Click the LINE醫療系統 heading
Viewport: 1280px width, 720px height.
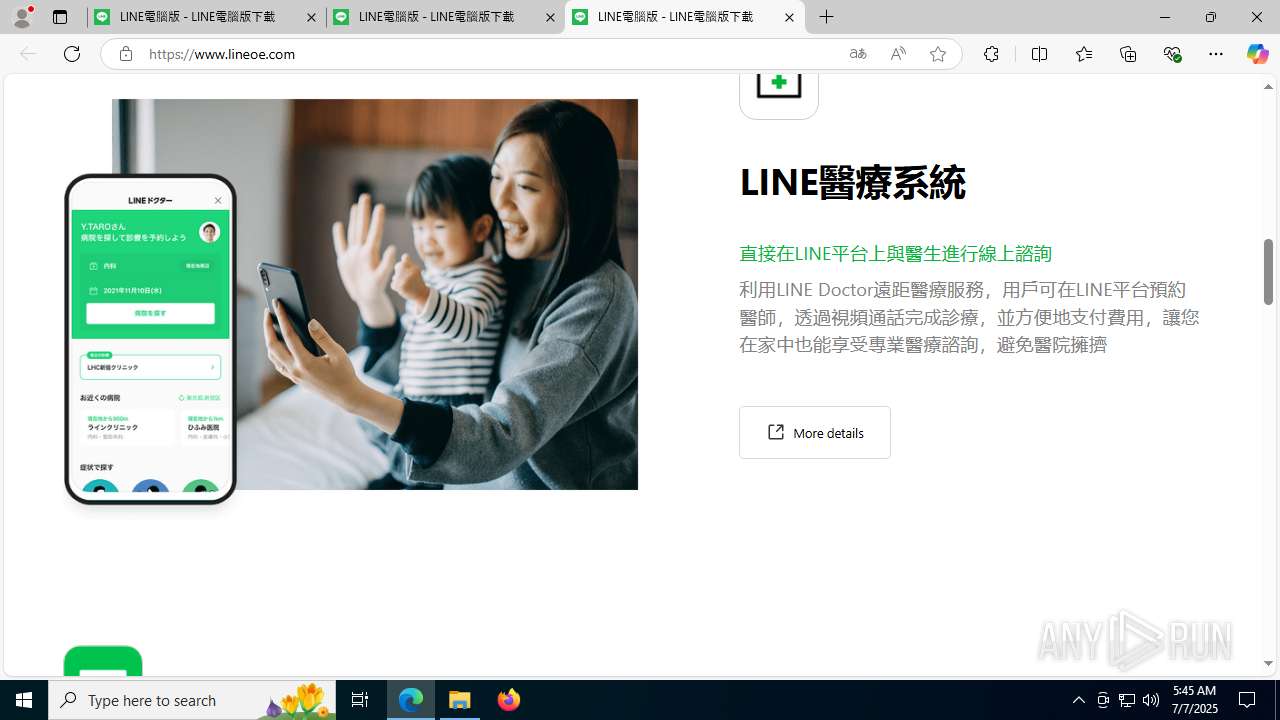click(852, 183)
